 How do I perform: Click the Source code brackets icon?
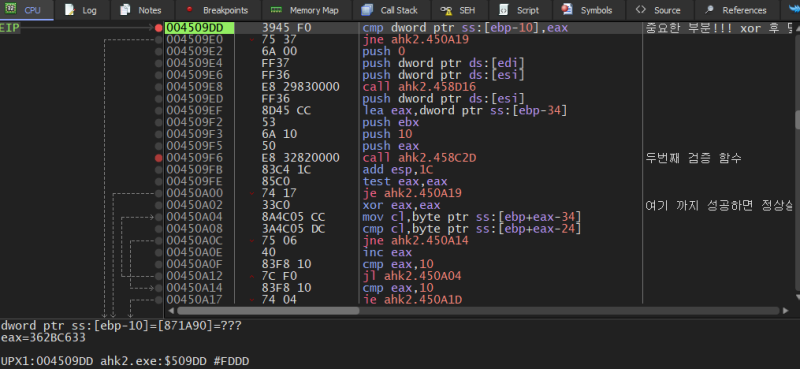(x=641, y=10)
